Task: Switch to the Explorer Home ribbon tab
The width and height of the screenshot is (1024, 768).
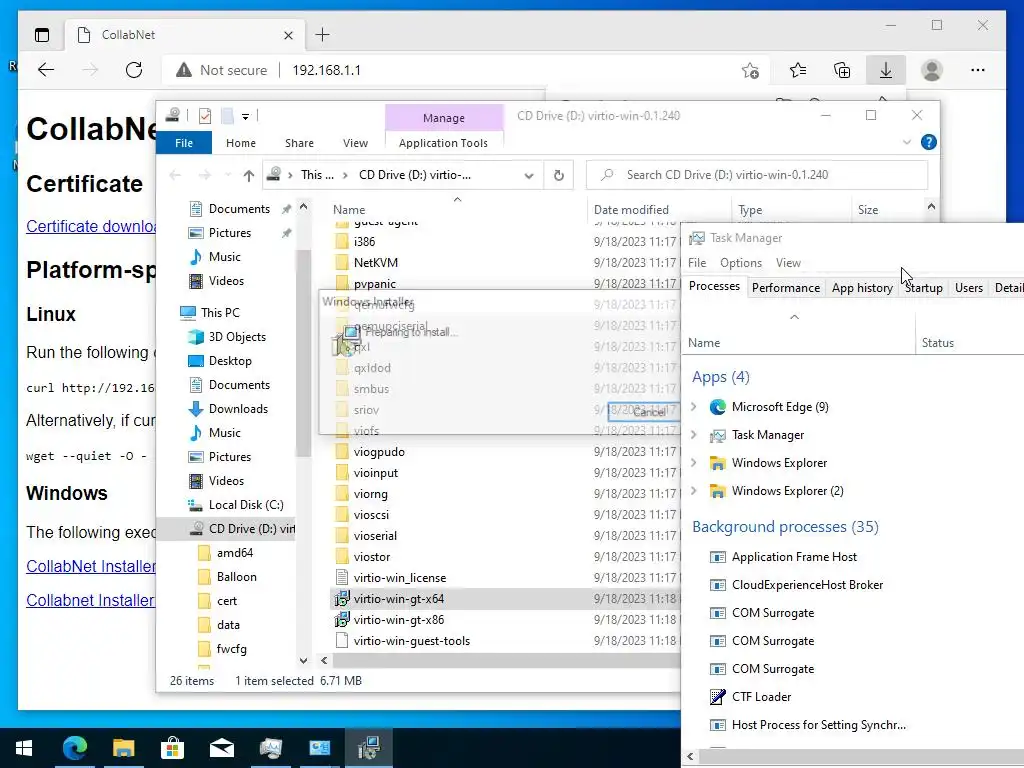Action: pos(241,143)
